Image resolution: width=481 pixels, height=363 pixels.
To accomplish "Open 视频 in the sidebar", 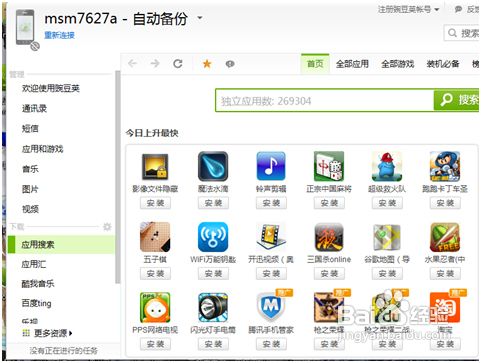I will click(x=30, y=209).
